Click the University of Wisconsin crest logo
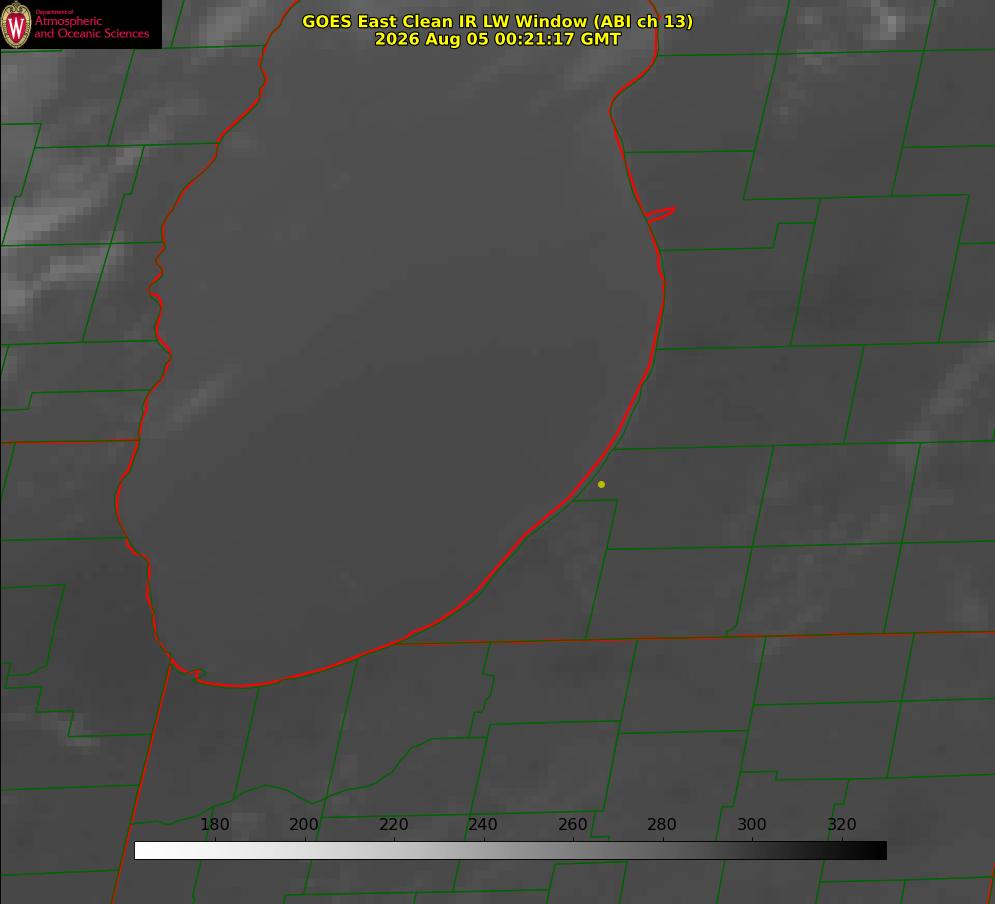 [x=16, y=25]
